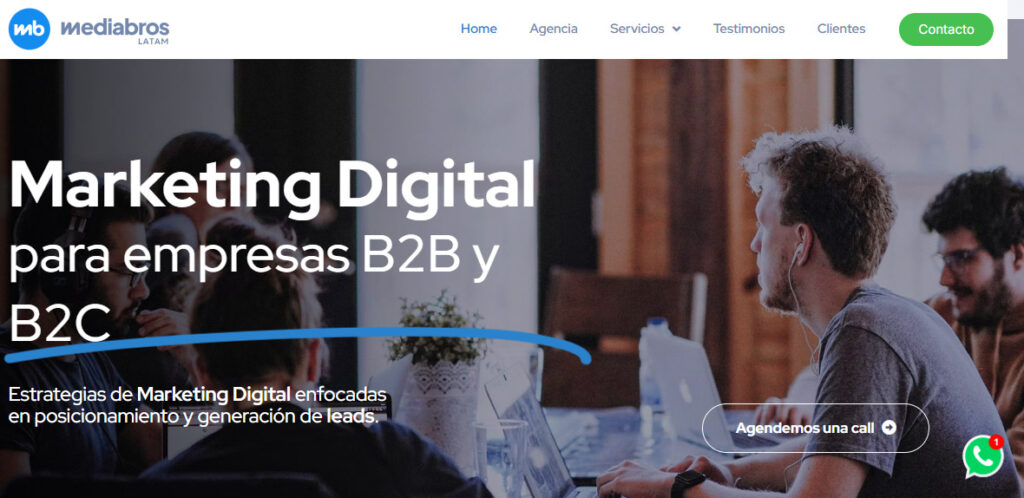This screenshot has width=1024, height=498.
Task: Navigate to Testimonios in the header
Action: pos(748,29)
